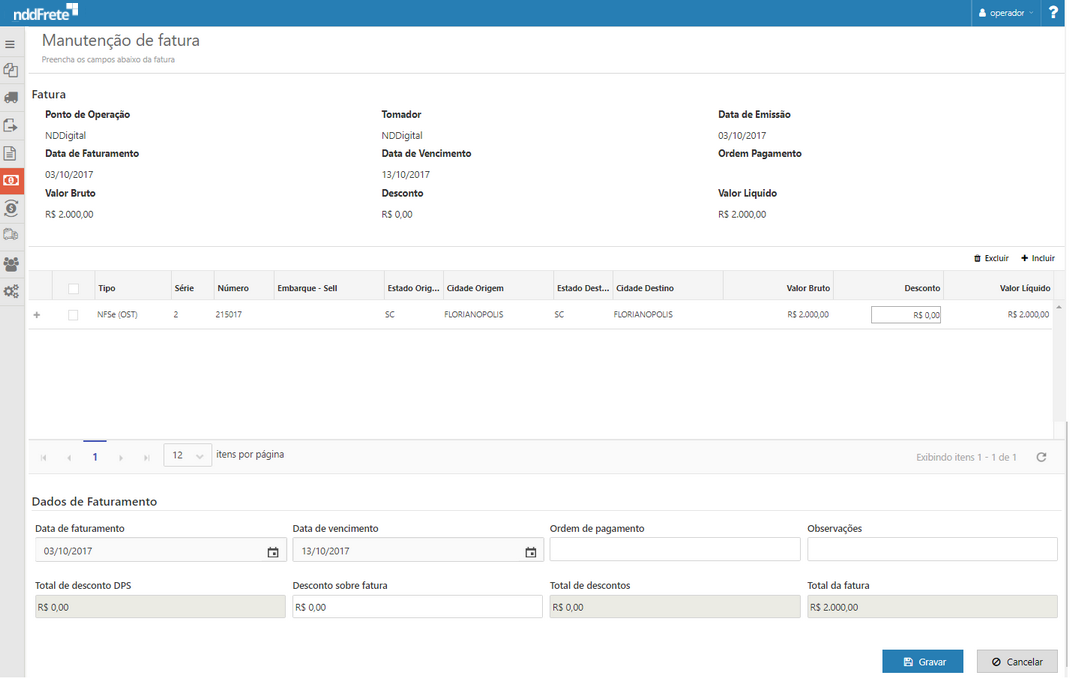Select page 1 in the pager
The width and height of the screenshot is (1070, 679).
(x=95, y=457)
